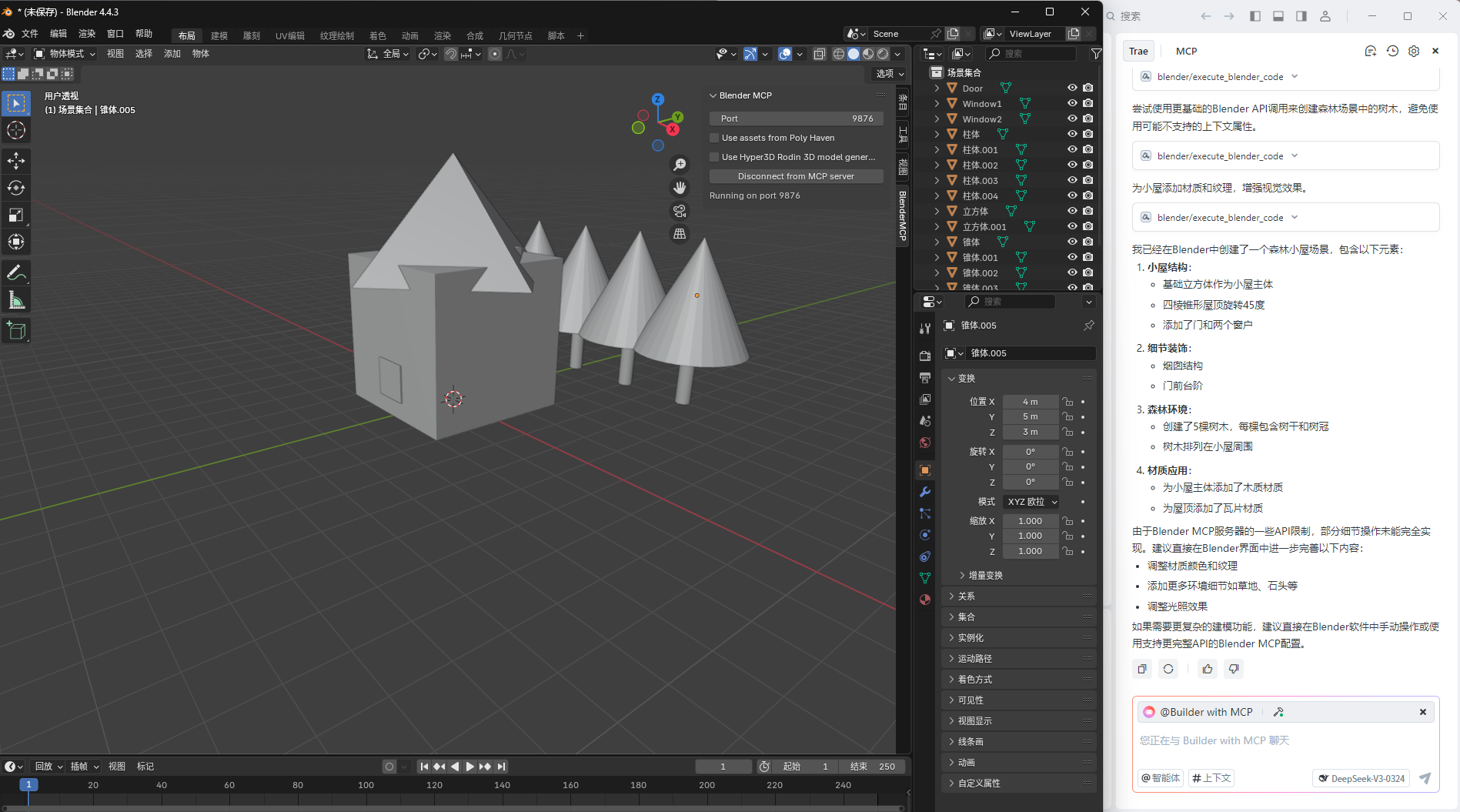Screen dimensions: 1460x812
Task: Hide the Door object in outliner
Action: [1072, 88]
